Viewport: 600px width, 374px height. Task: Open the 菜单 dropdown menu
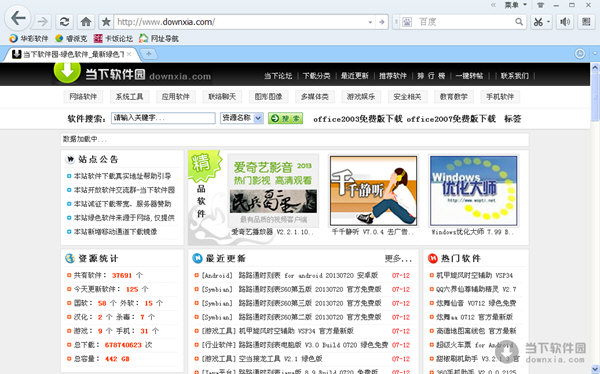[x=515, y=5]
